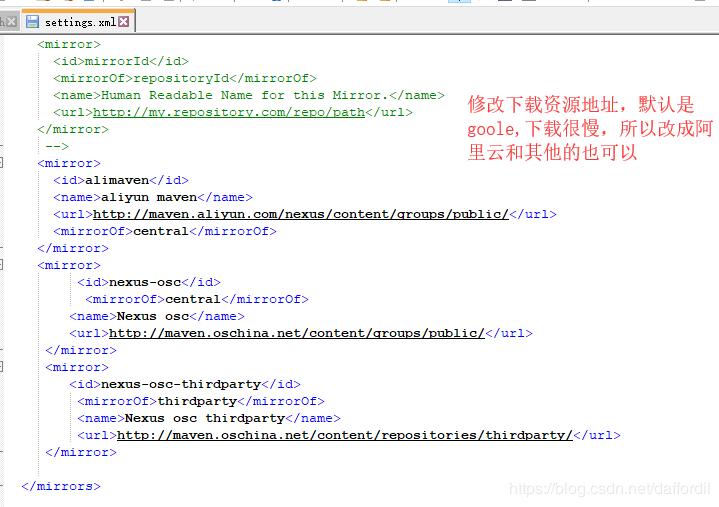Click the red Chinese annotation text
The width and height of the screenshot is (719, 507).
[590, 129]
